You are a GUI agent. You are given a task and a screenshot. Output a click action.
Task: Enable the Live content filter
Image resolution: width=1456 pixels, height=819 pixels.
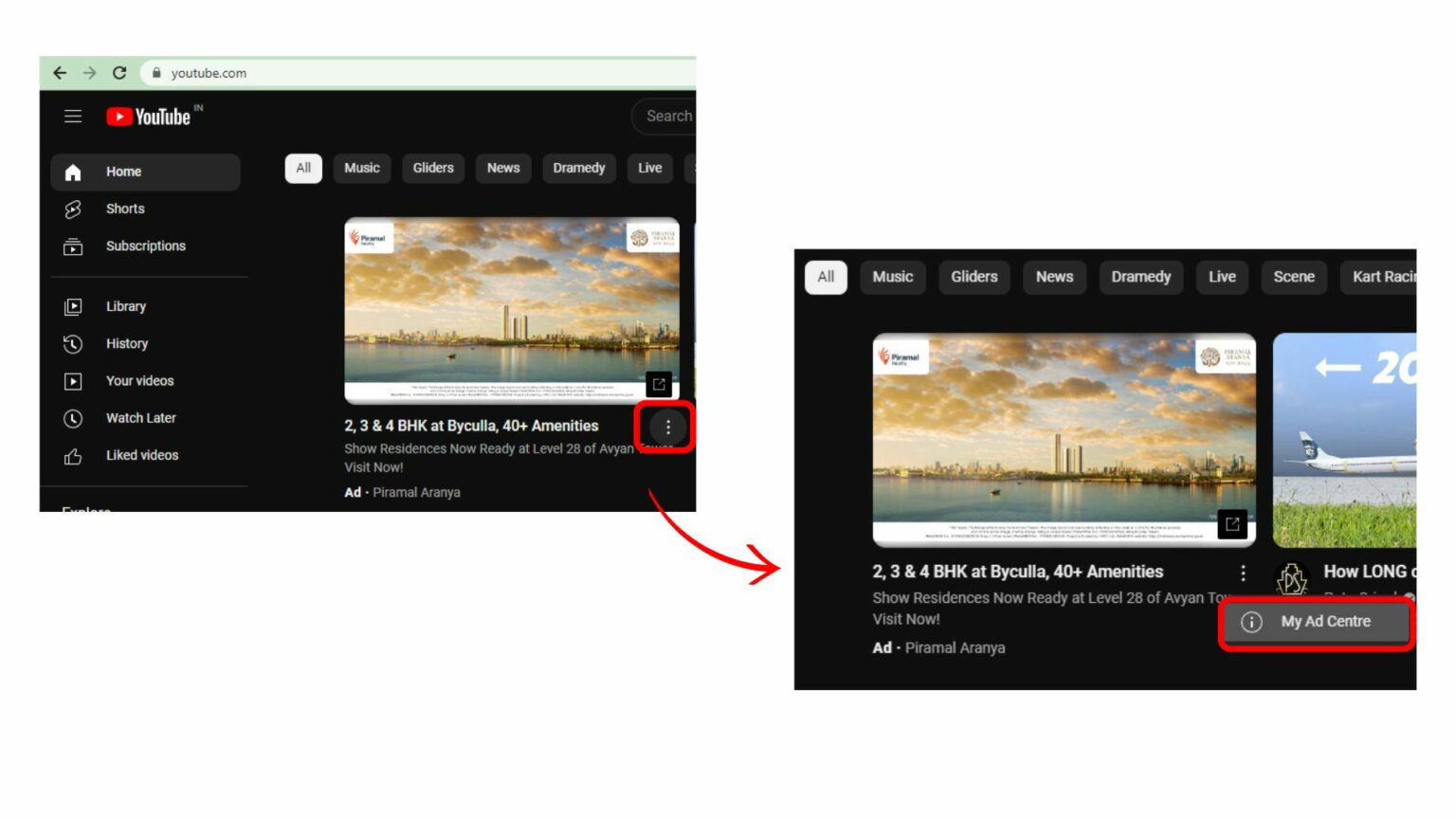coord(649,168)
